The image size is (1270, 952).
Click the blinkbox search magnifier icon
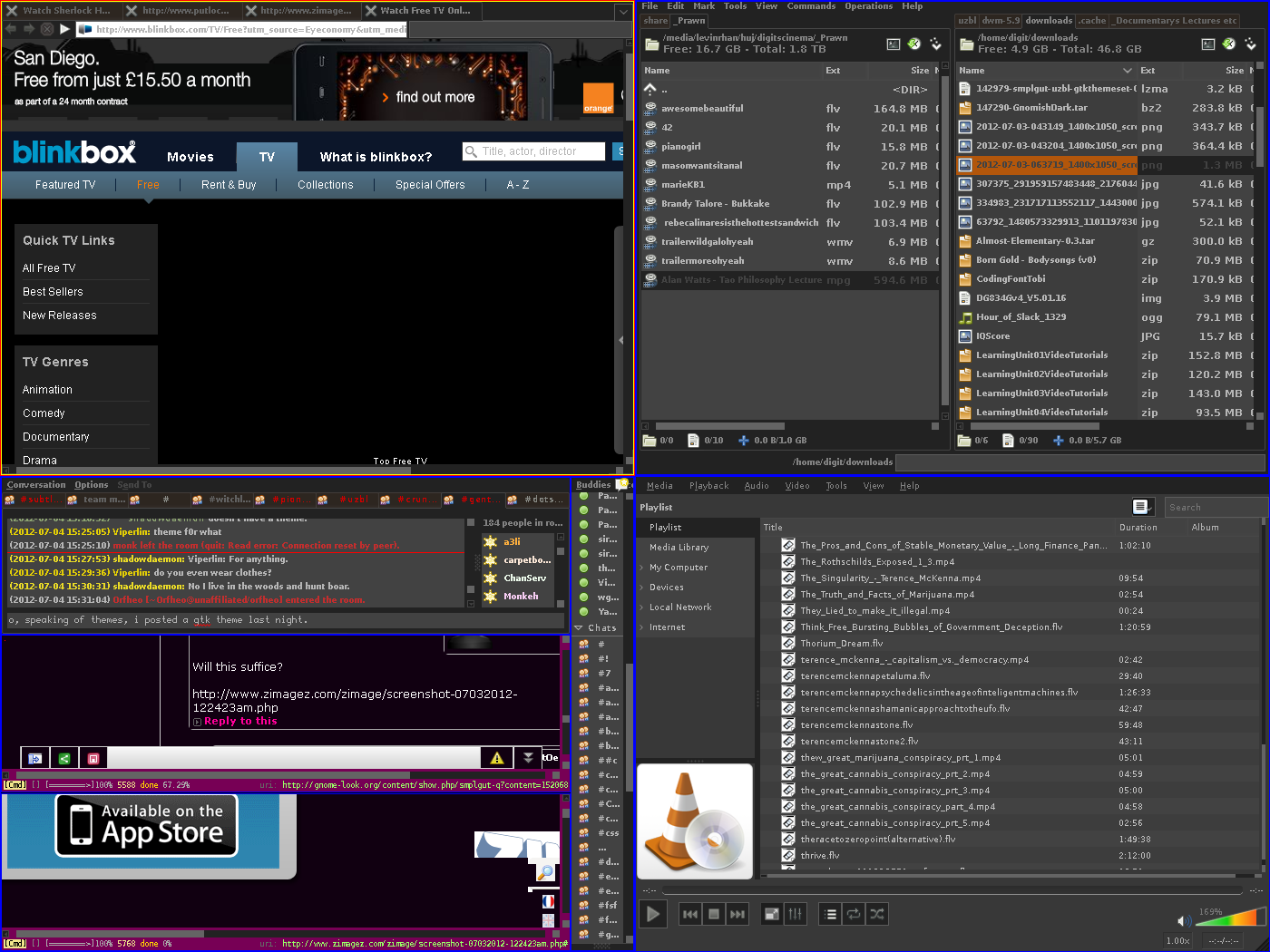(471, 151)
